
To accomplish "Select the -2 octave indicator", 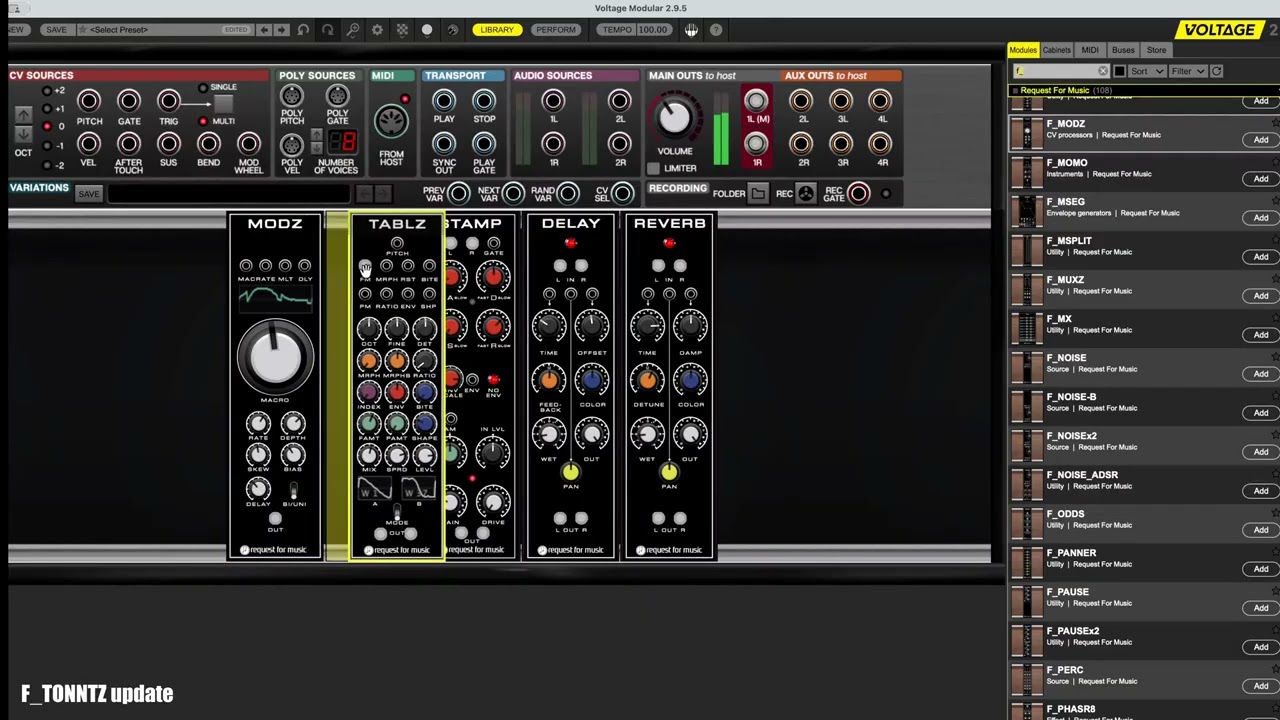I will tap(46, 165).
